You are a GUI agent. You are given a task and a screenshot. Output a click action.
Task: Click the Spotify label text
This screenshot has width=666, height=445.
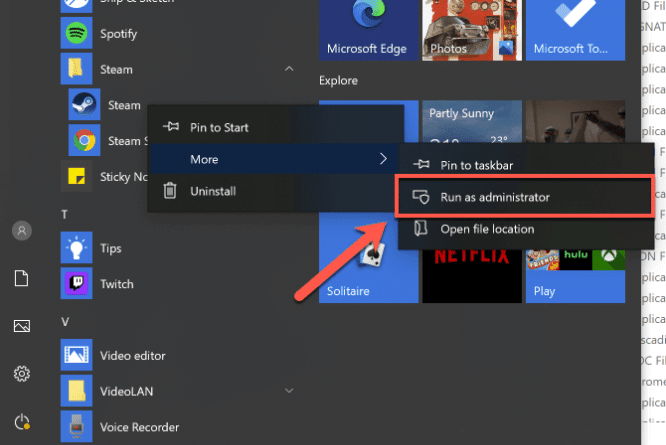[119, 34]
